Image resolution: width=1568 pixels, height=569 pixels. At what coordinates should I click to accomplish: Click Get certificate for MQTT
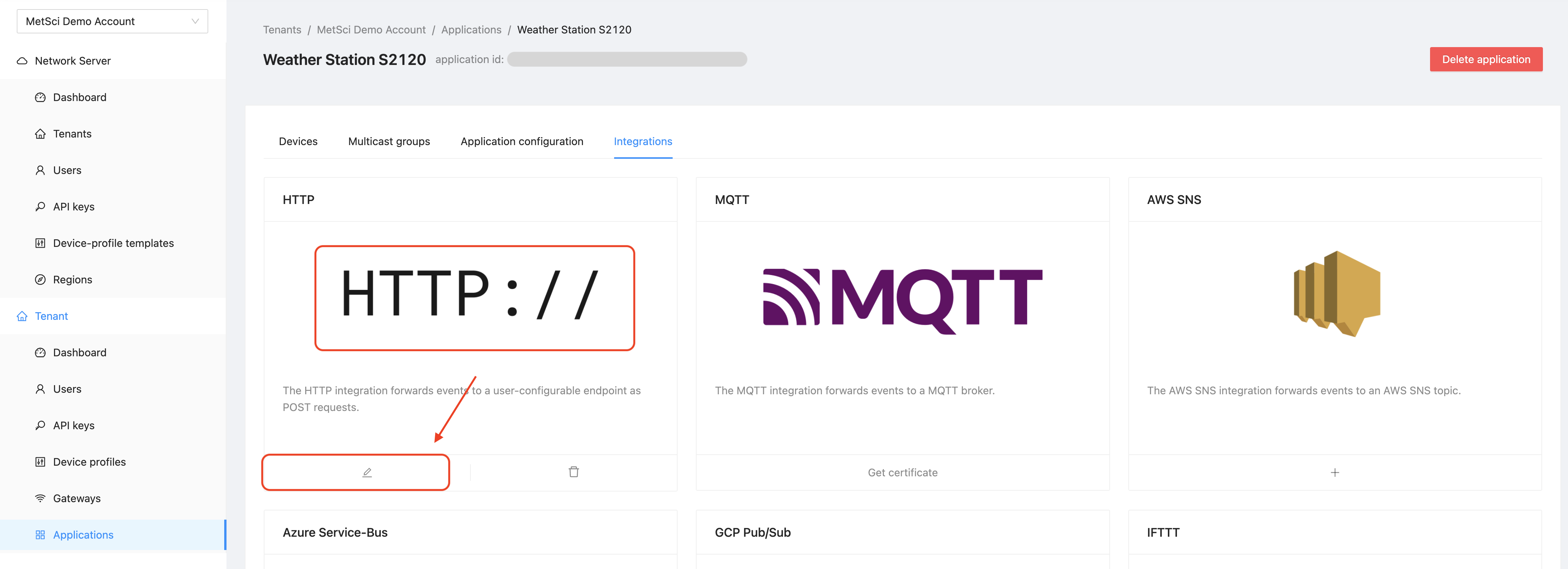pos(902,472)
